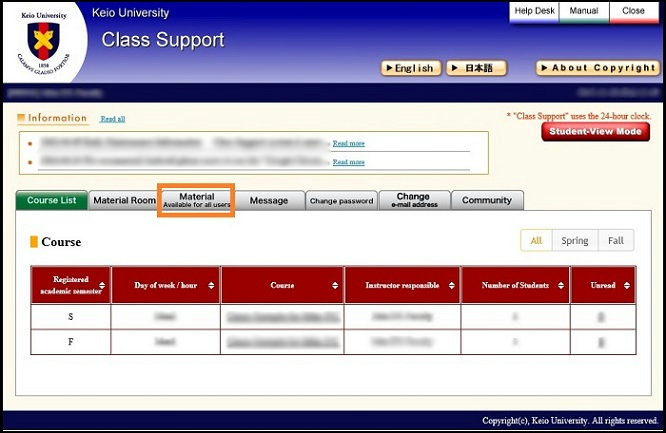Open About Copyright page
Screen dimensions: 666x433
click(597, 68)
